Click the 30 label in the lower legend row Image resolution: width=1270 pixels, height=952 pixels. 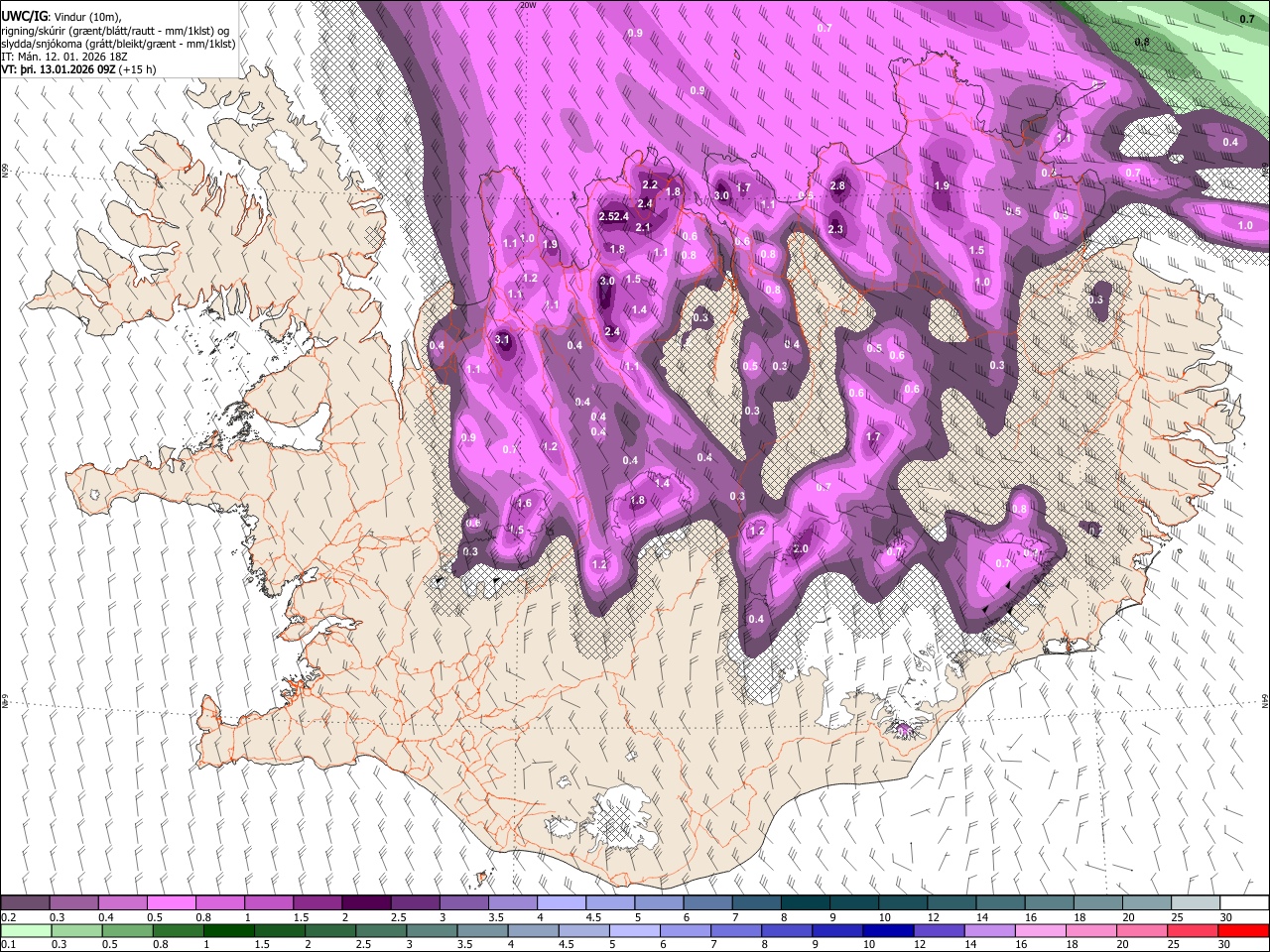point(1226,944)
